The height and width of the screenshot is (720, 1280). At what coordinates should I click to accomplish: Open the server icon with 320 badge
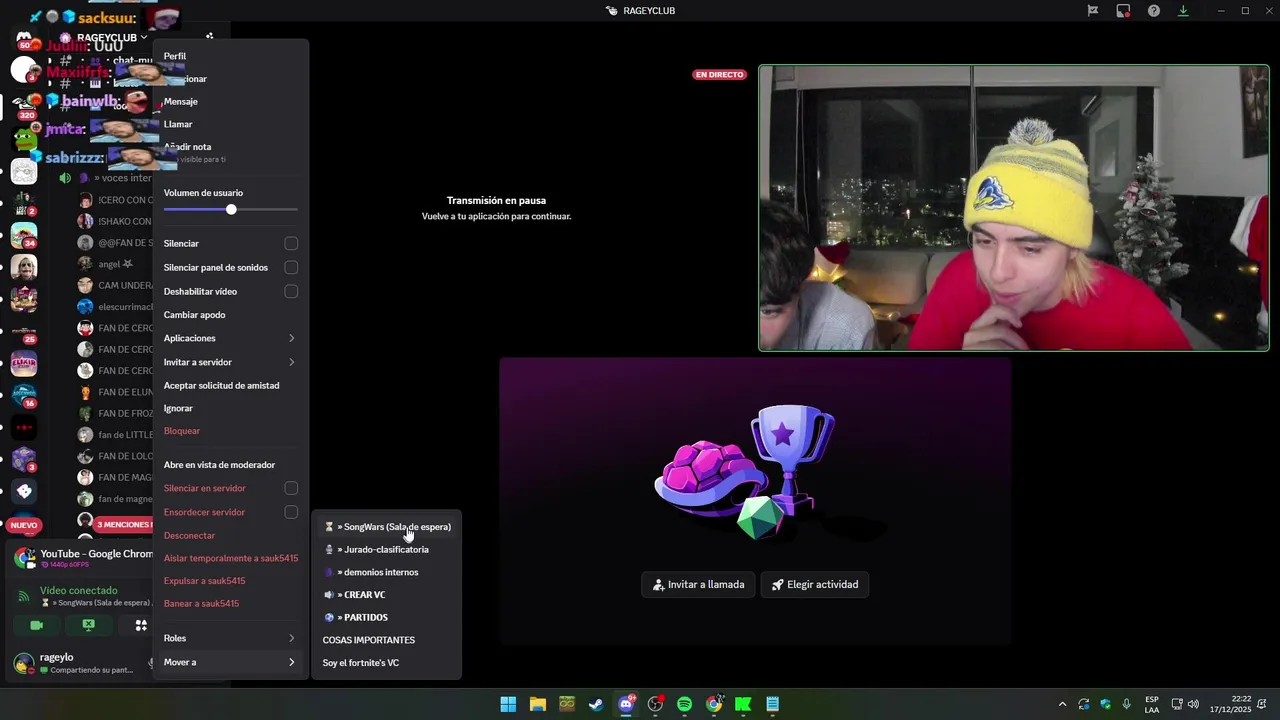(x=24, y=106)
